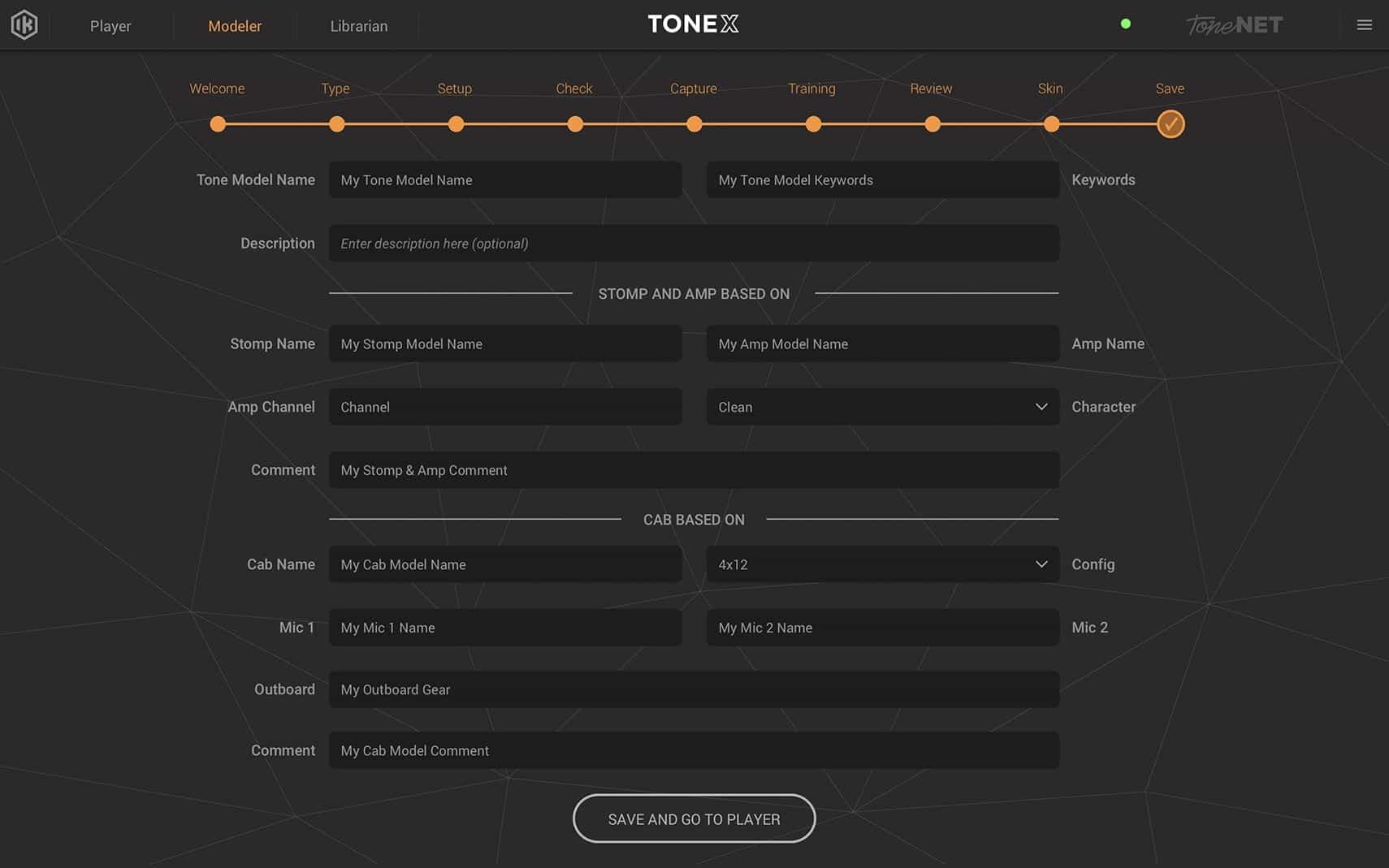Select the Training step dot

click(x=813, y=124)
